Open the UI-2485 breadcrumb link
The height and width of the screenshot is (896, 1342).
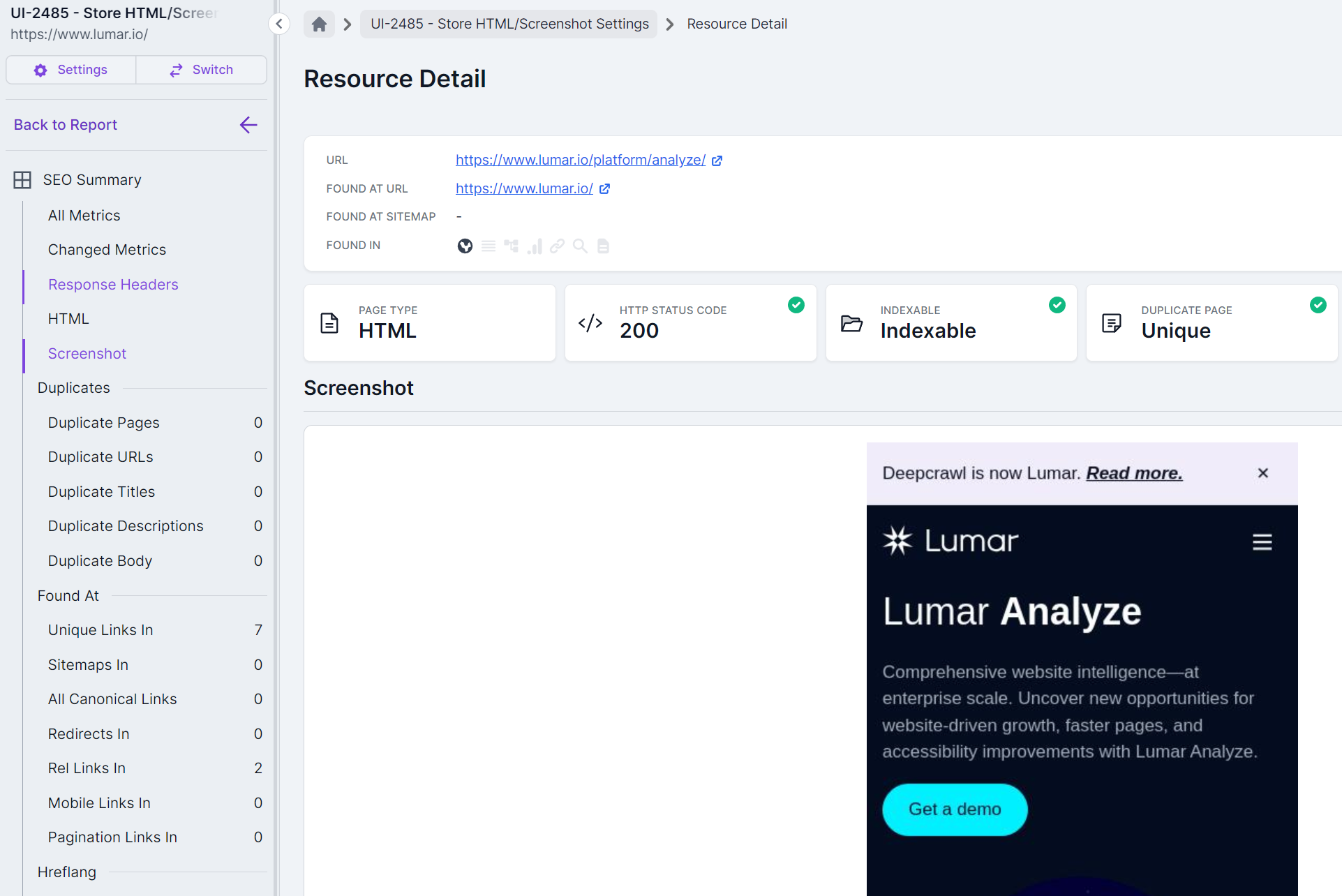tap(509, 24)
